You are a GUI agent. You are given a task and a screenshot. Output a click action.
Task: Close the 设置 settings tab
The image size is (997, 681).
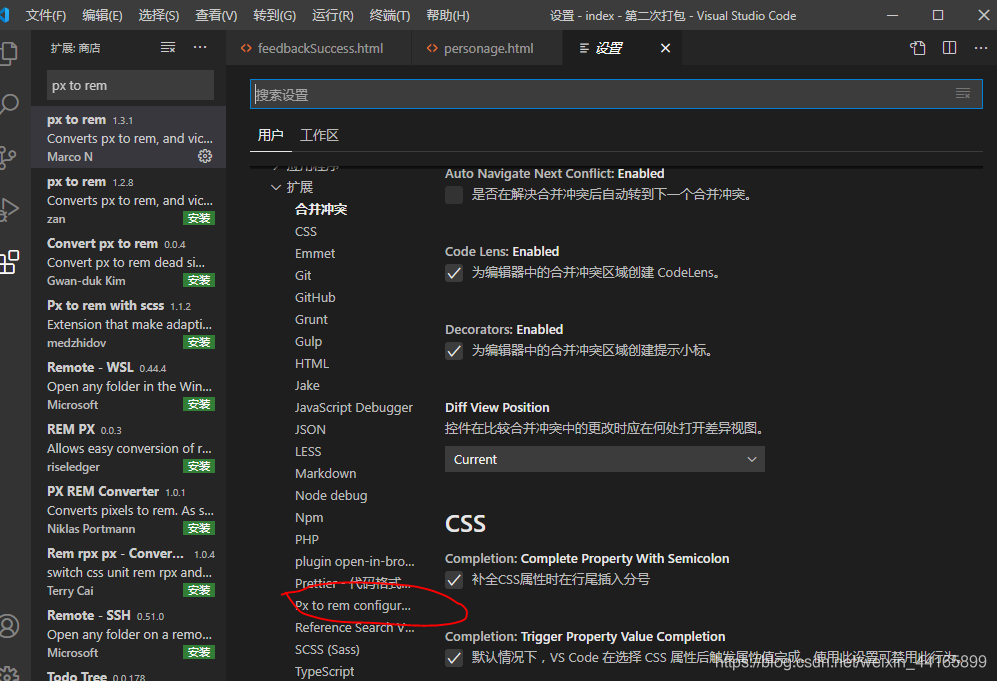coord(665,48)
